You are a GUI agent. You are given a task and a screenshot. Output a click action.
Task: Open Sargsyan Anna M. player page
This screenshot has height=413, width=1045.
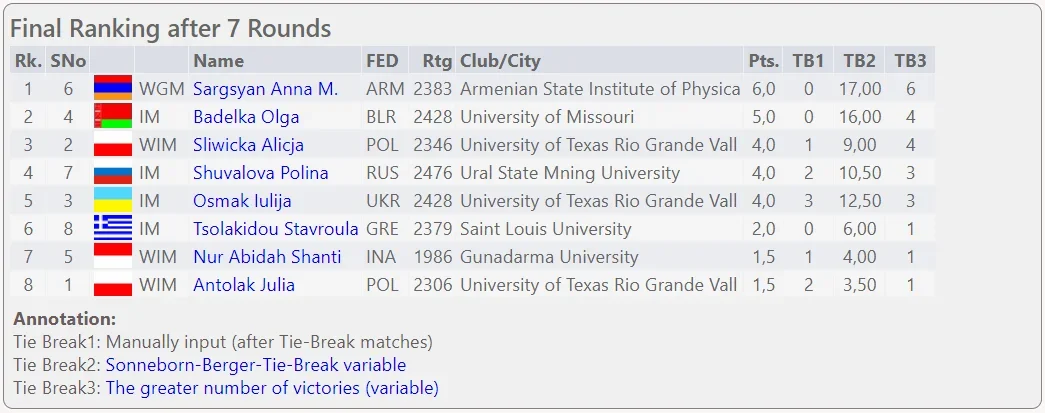click(265, 89)
